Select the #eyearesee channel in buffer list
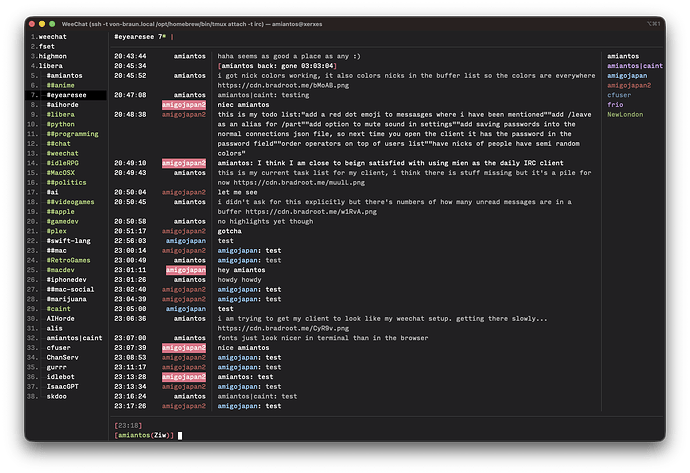 pyautogui.click(x=66, y=95)
